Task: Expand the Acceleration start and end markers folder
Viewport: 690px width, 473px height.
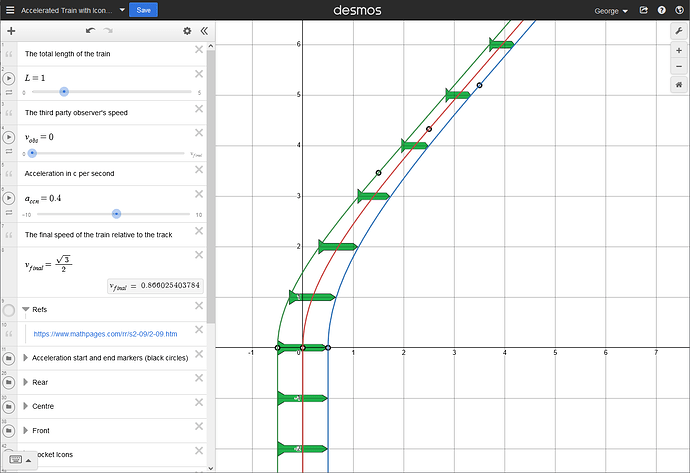Action: (x=26, y=358)
